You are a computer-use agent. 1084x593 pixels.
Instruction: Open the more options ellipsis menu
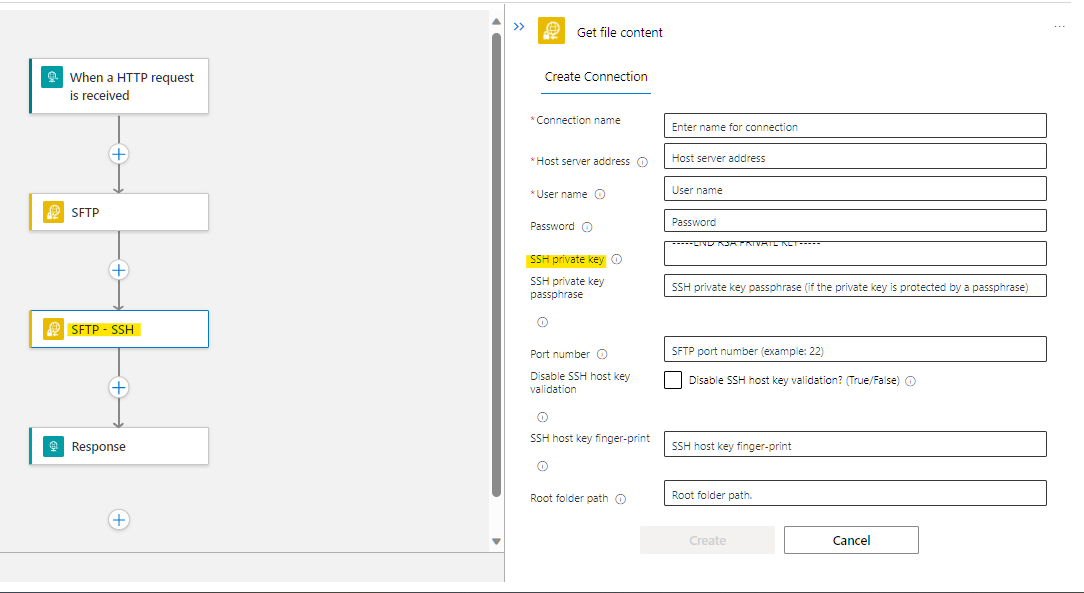[1059, 26]
